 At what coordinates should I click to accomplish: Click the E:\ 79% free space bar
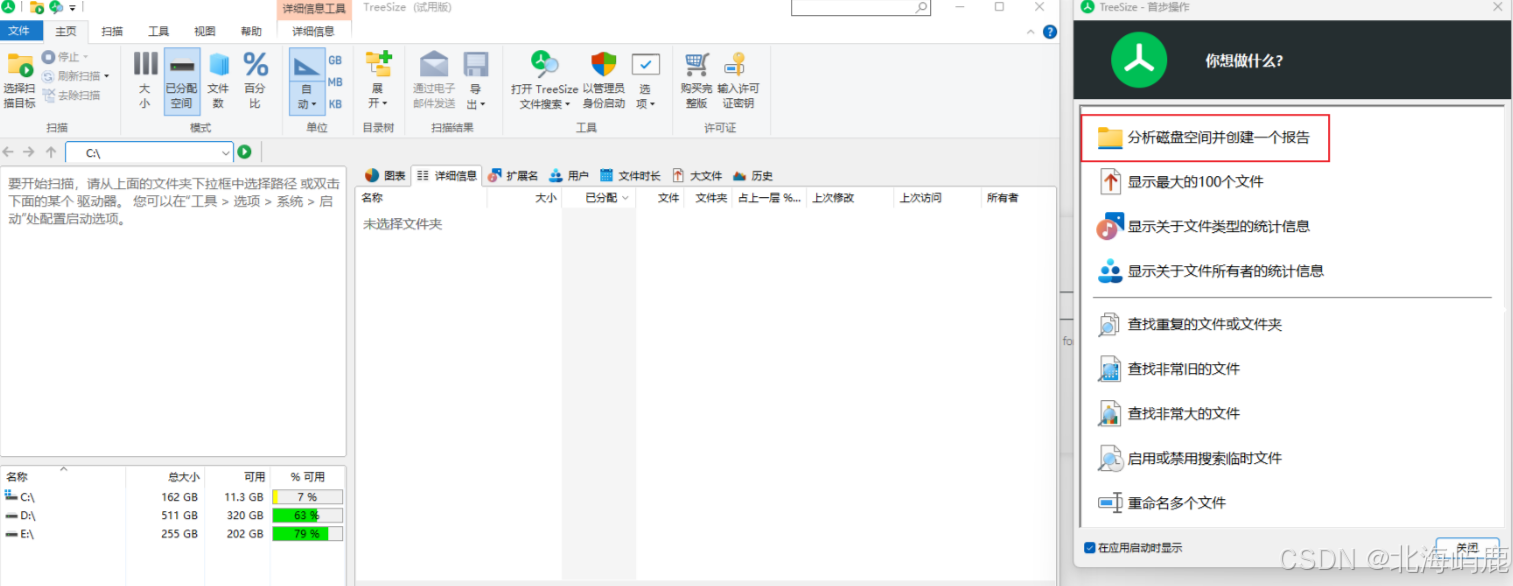pos(307,534)
